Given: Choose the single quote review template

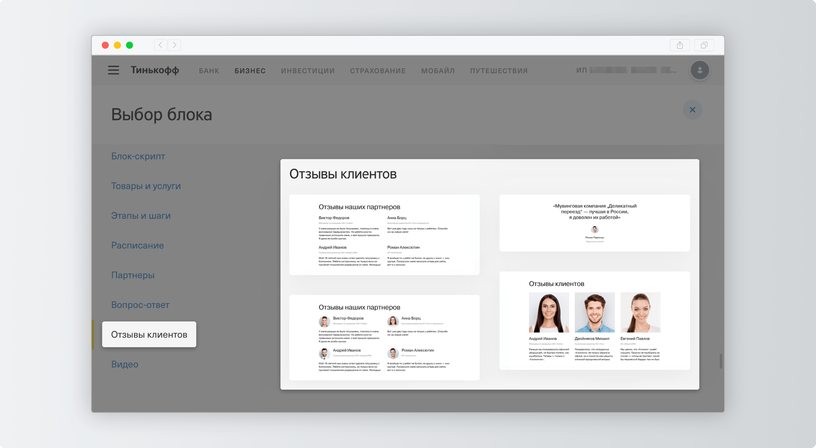Looking at the screenshot, I should tap(594, 223).
